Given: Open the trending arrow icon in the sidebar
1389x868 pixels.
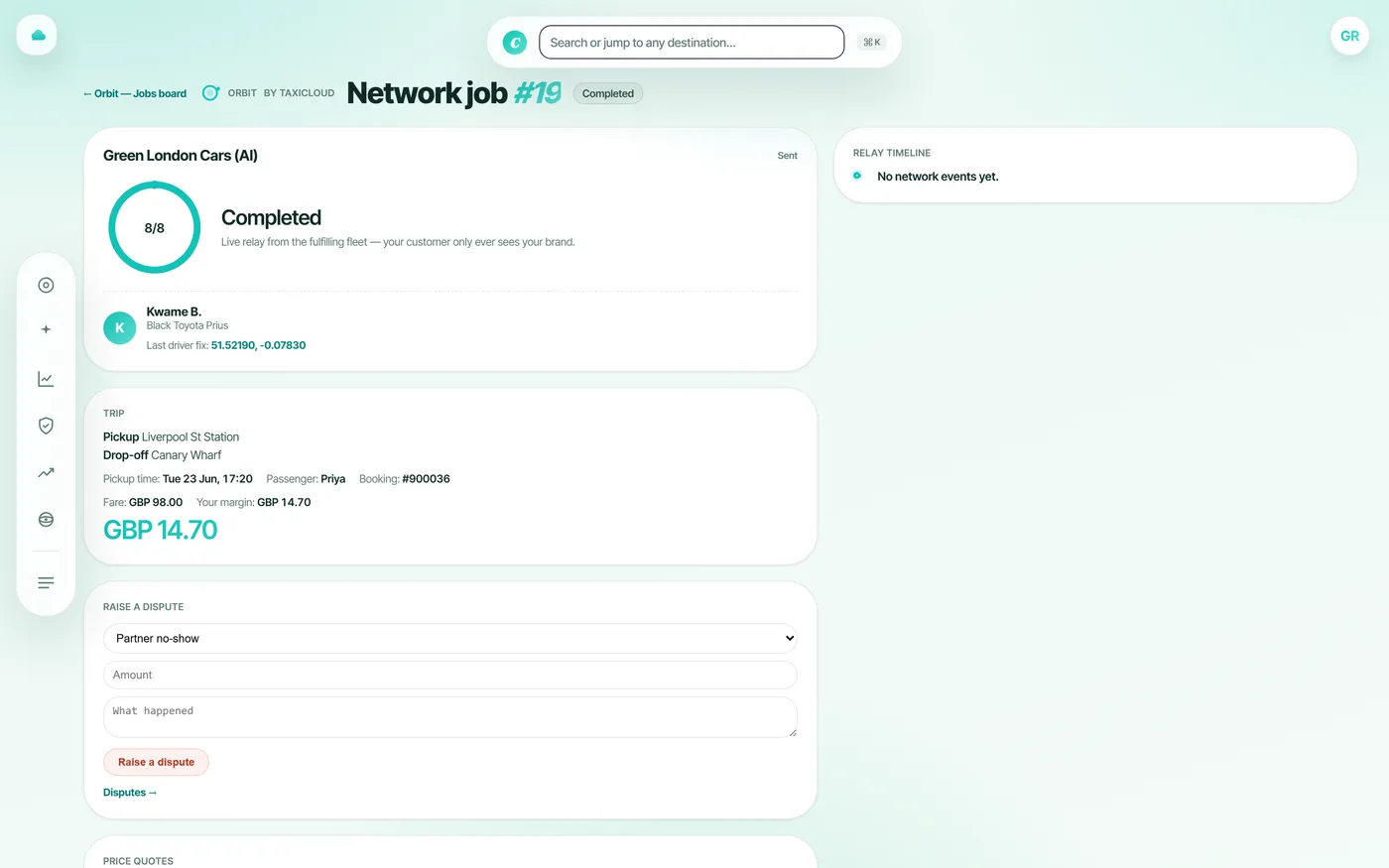Looking at the screenshot, I should (46, 473).
